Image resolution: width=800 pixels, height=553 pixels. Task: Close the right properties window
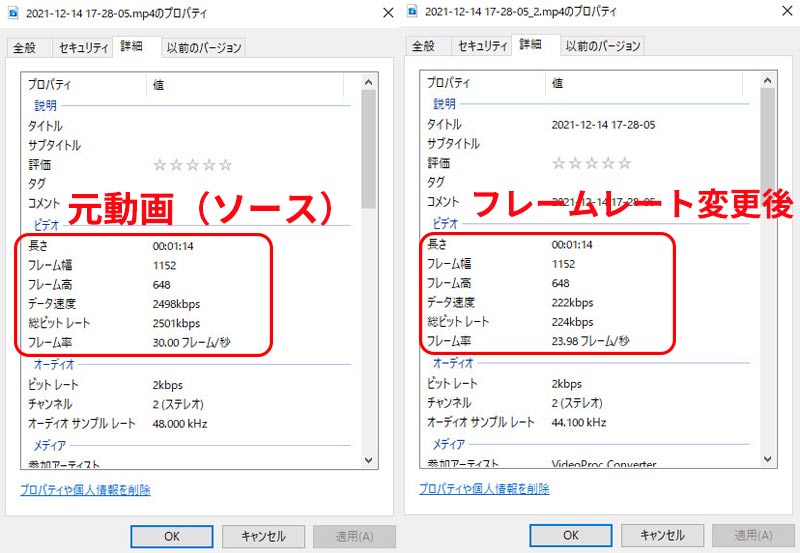(x=787, y=11)
